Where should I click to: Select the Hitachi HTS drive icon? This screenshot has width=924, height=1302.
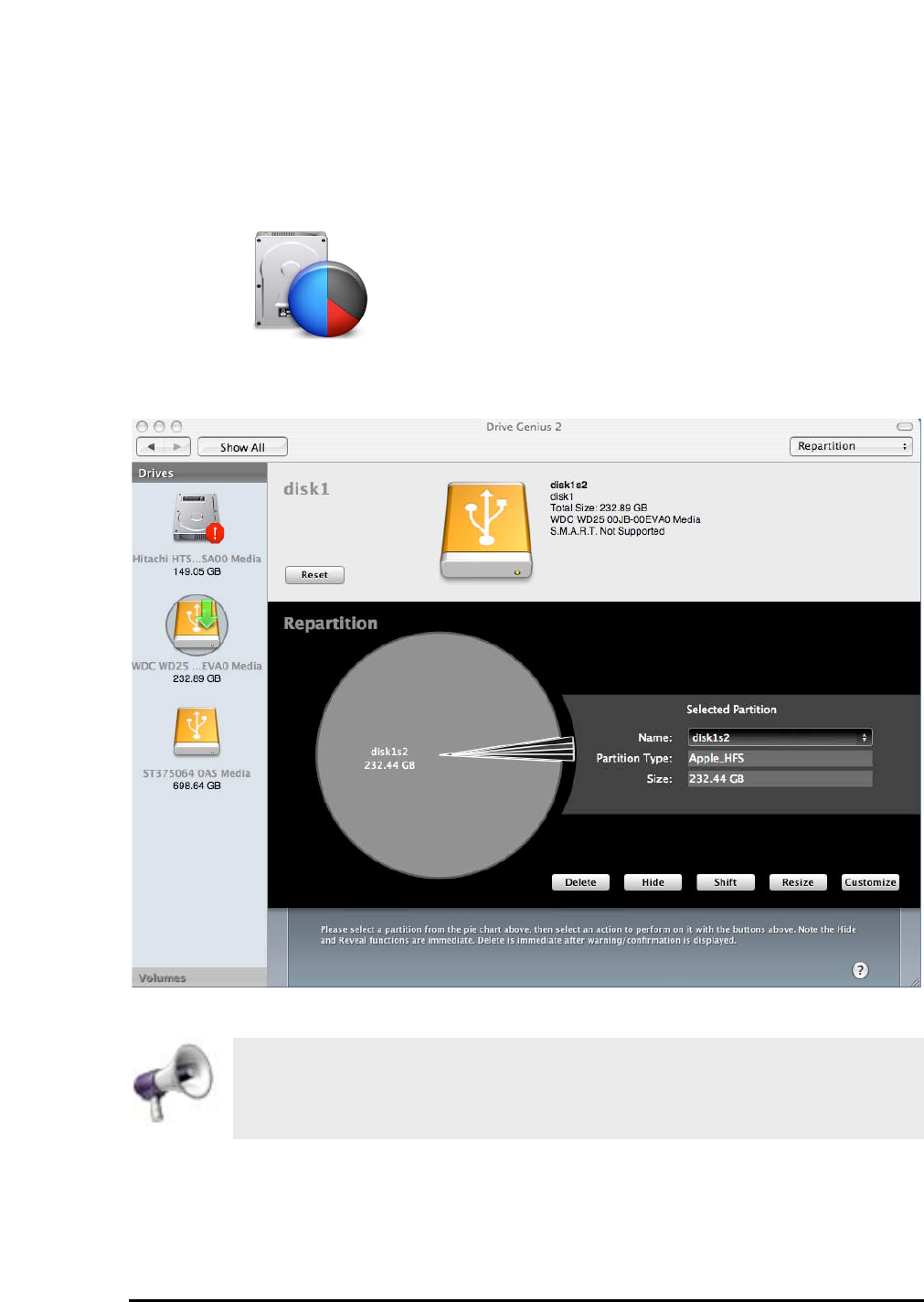coord(198,518)
